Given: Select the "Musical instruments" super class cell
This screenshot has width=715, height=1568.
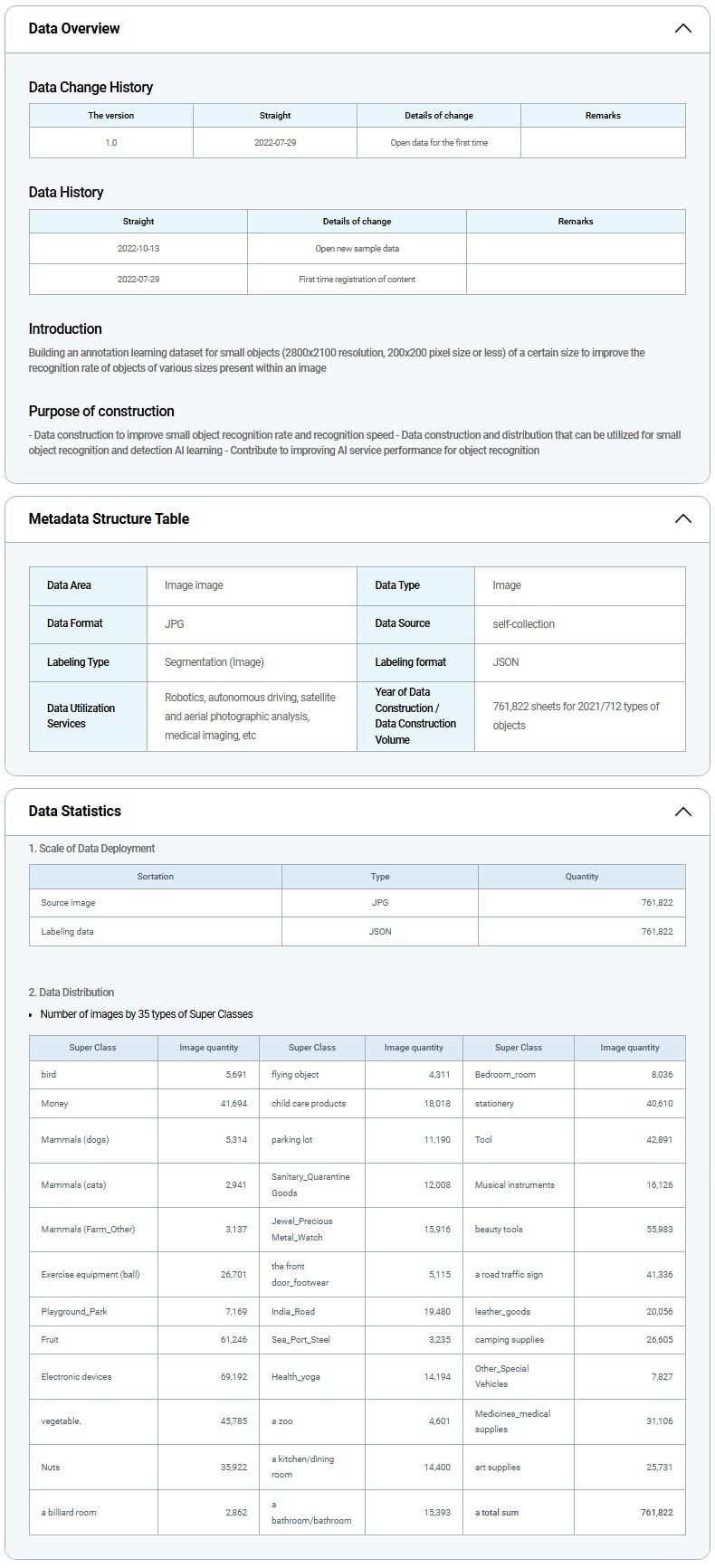Looking at the screenshot, I should click(514, 1184).
